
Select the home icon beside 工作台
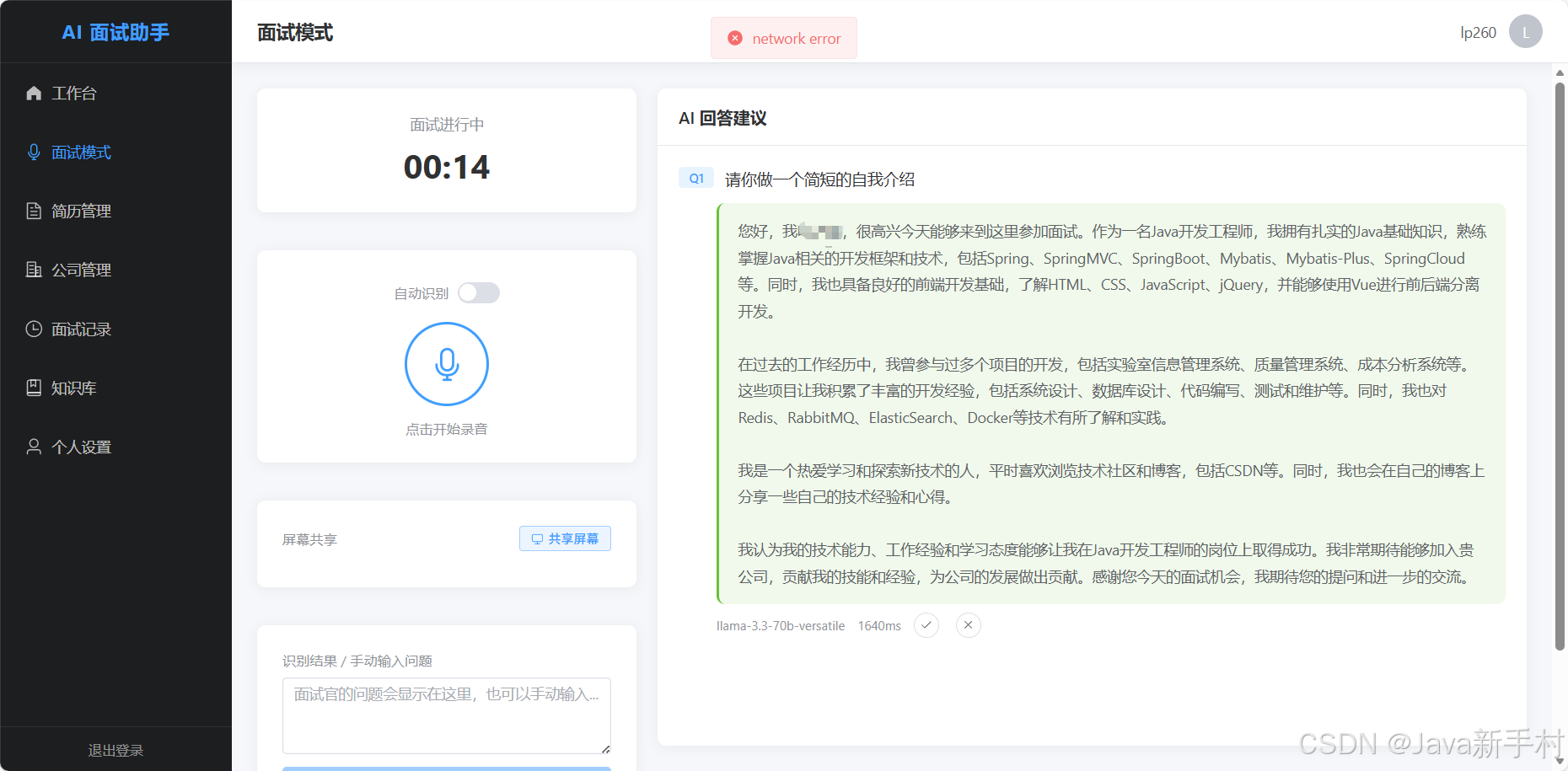click(34, 93)
